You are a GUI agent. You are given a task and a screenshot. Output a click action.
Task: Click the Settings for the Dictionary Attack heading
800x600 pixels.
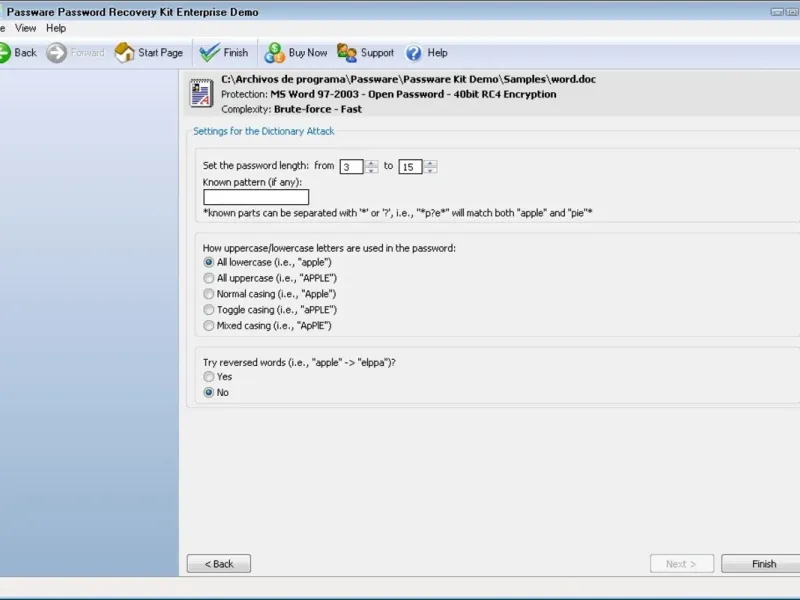coord(264,131)
